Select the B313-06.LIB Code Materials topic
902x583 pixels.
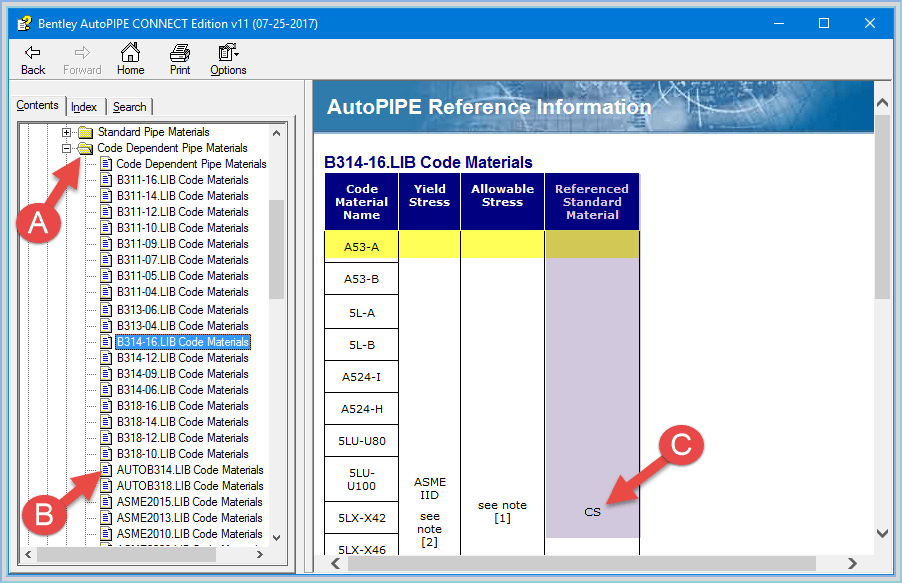tap(183, 308)
